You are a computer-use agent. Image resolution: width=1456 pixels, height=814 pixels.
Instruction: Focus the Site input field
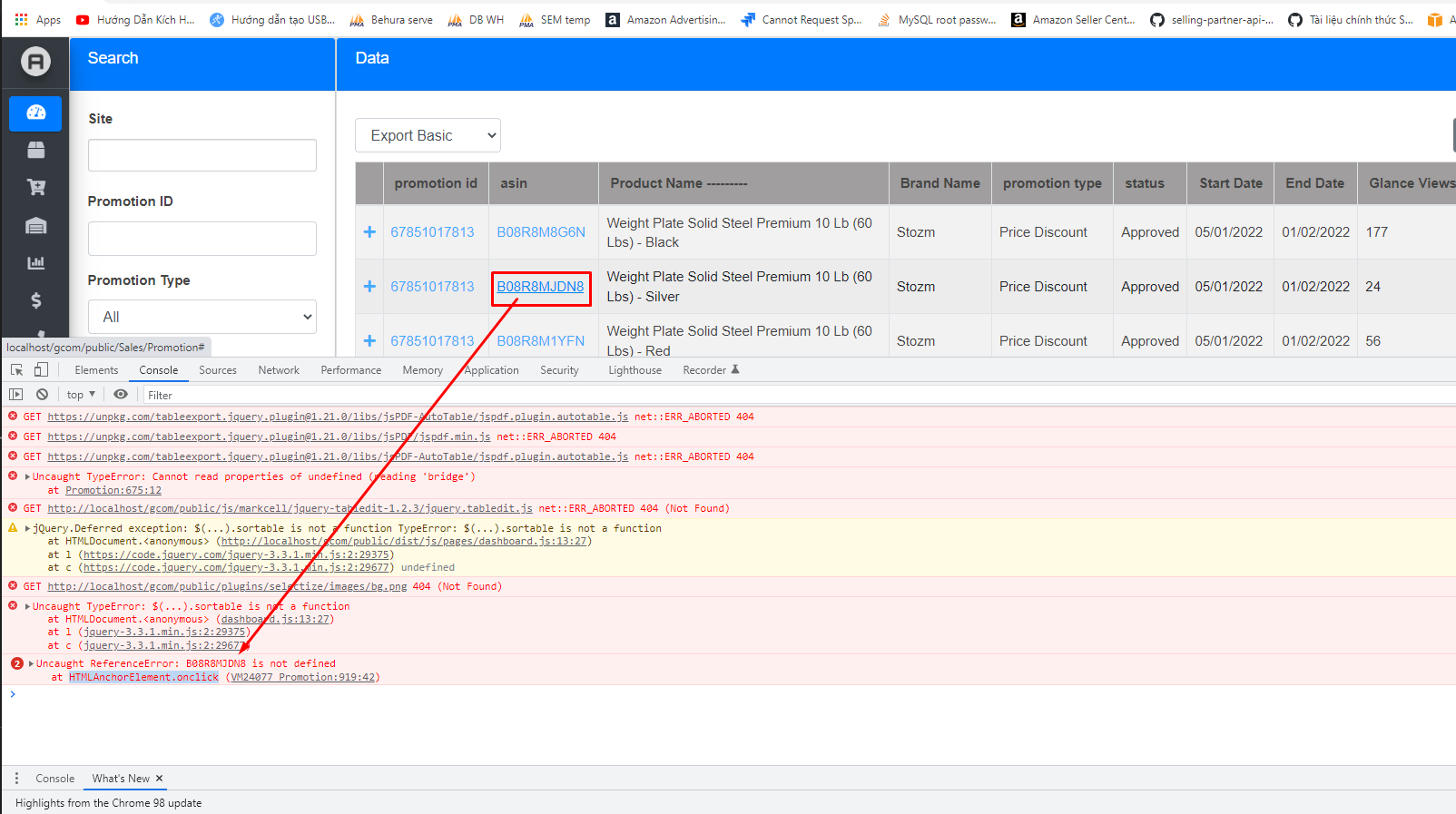pyautogui.click(x=202, y=155)
